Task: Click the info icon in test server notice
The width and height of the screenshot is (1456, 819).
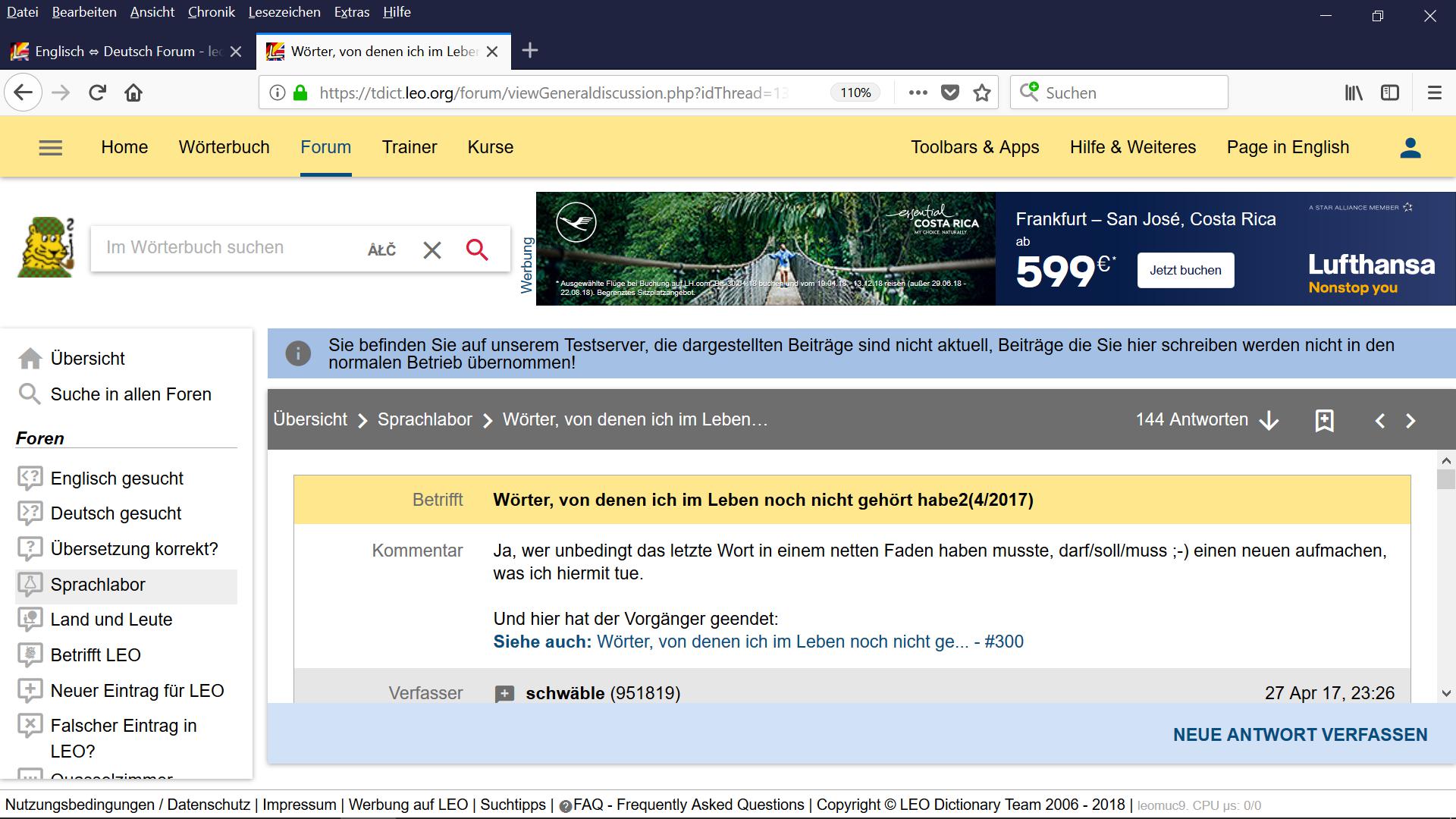Action: tap(298, 353)
